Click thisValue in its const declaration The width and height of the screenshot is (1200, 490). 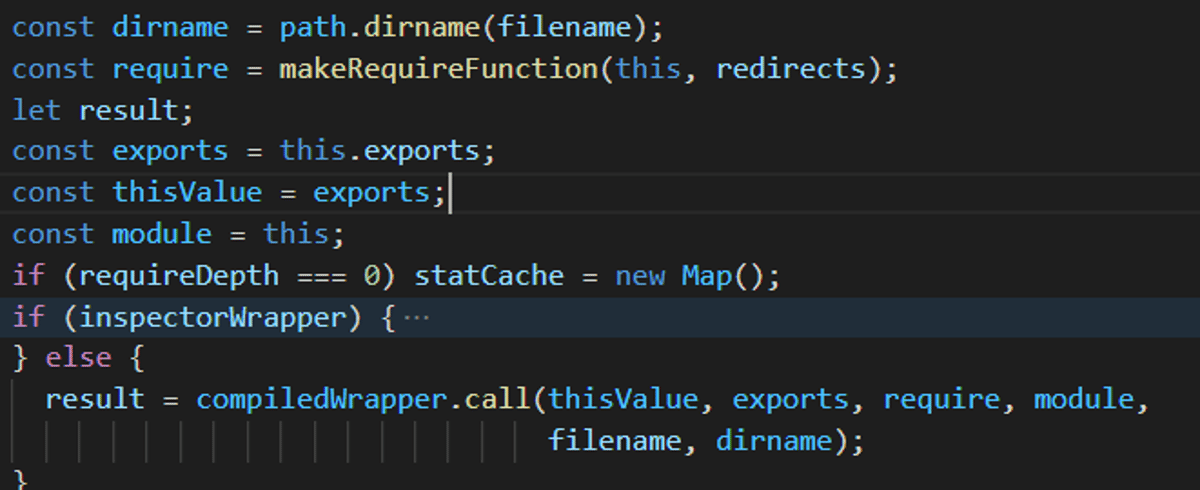point(187,192)
